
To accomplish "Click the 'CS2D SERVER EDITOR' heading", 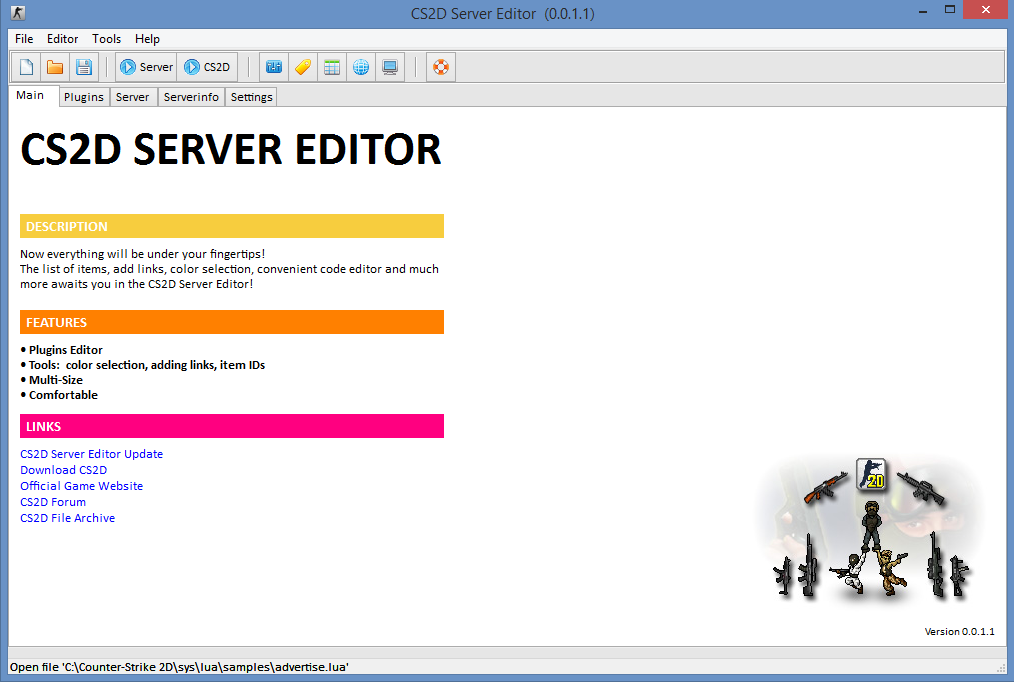I will (231, 149).
